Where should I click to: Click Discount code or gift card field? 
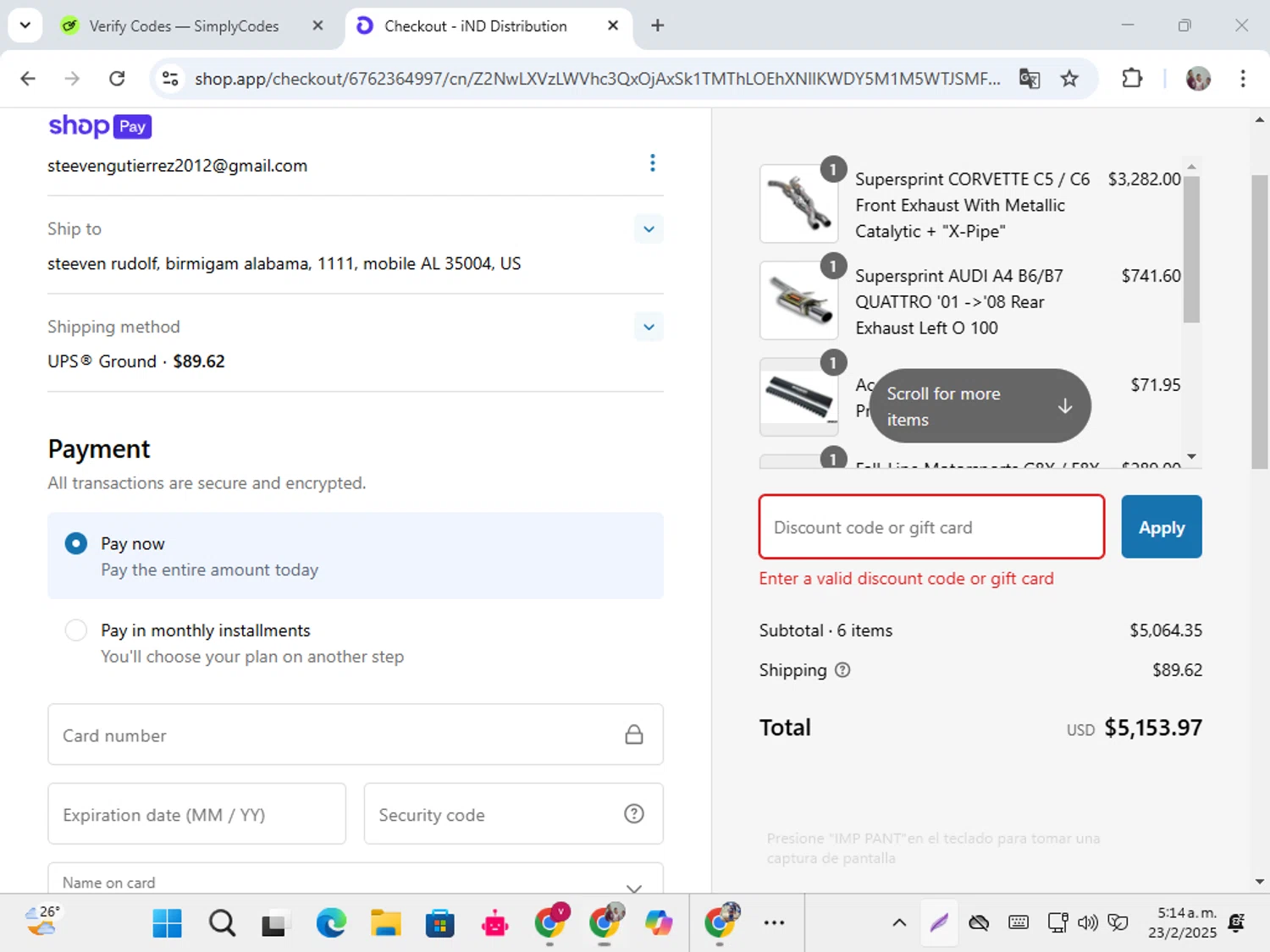(x=931, y=527)
